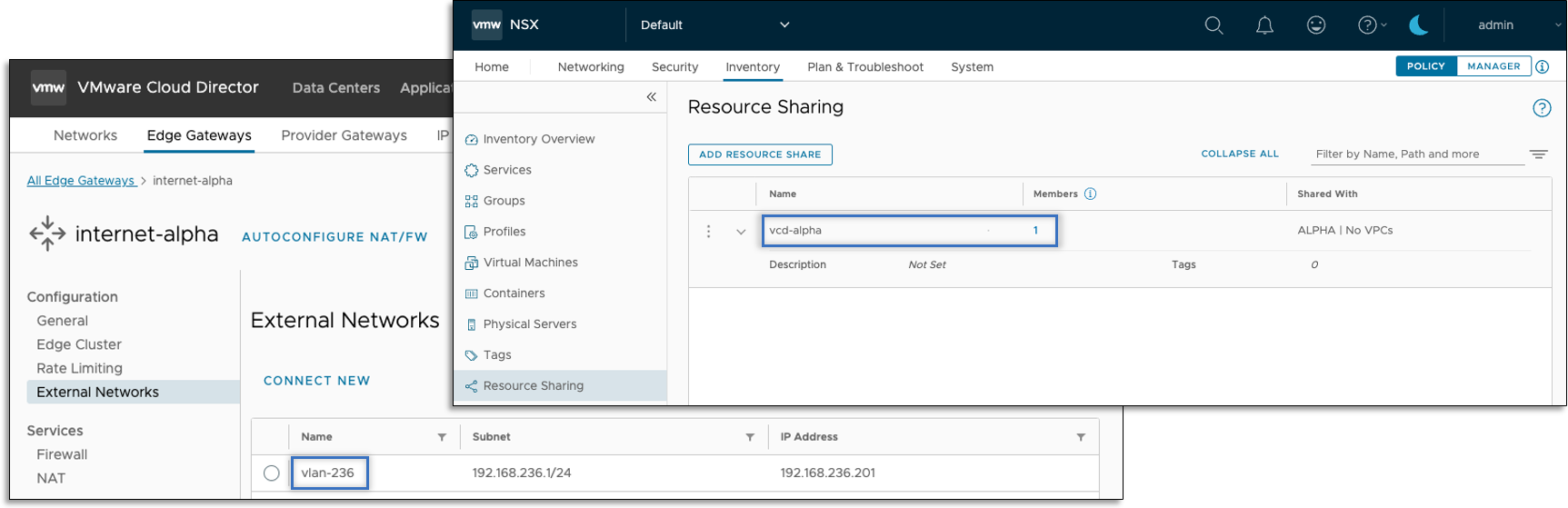Click the three-dot menu for vcd-alpha row
The height and width of the screenshot is (508, 1568).
pos(708,232)
